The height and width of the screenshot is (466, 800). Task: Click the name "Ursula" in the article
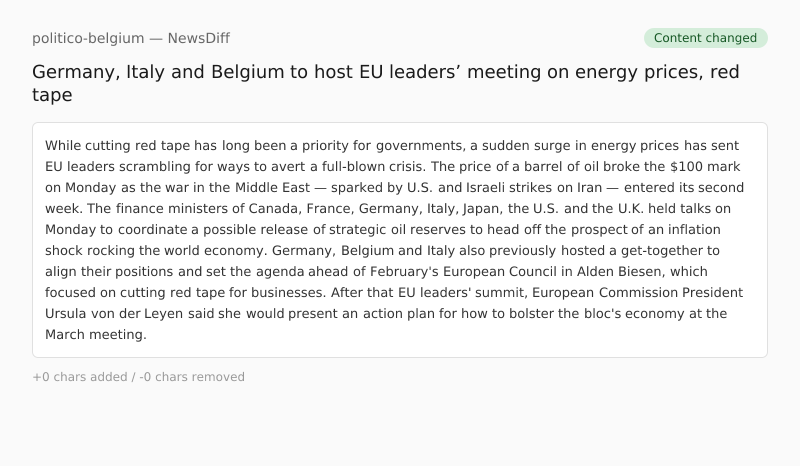click(69, 313)
